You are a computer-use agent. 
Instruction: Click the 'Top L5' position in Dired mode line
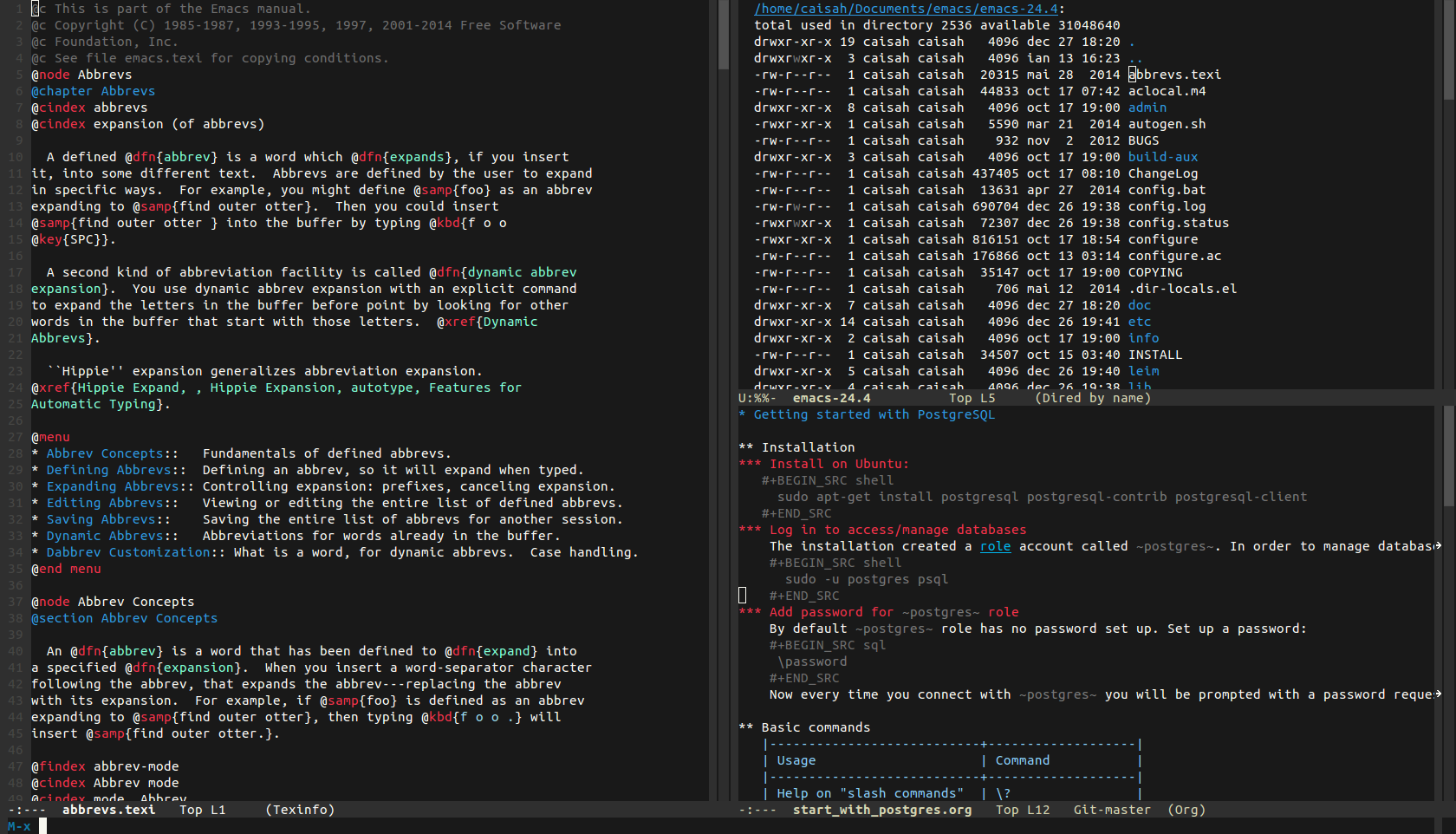click(972, 398)
